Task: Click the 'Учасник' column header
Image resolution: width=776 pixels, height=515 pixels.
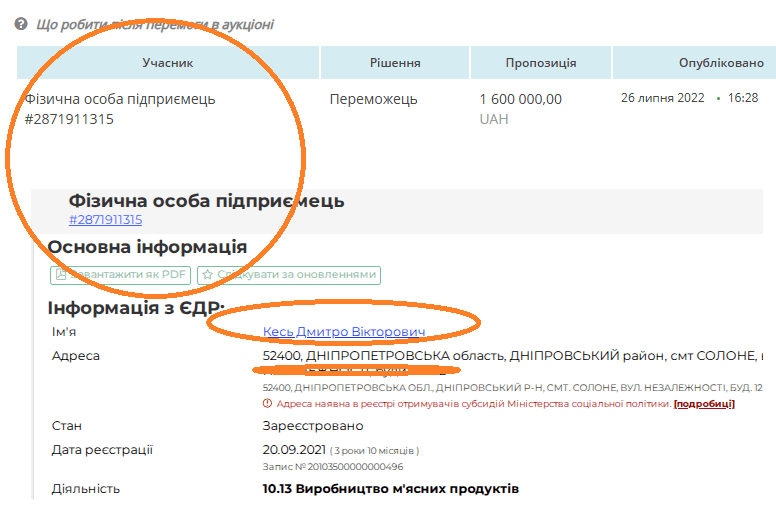Action: point(167,63)
